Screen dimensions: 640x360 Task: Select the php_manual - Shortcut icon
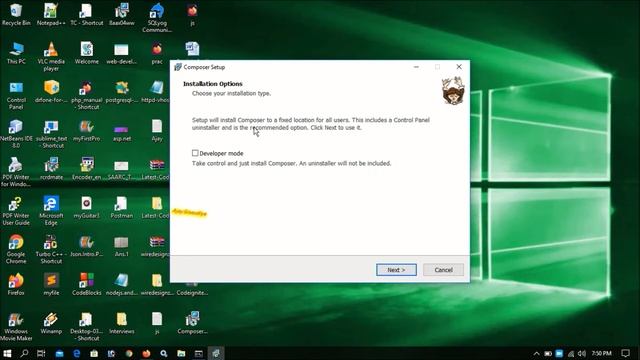87,95
